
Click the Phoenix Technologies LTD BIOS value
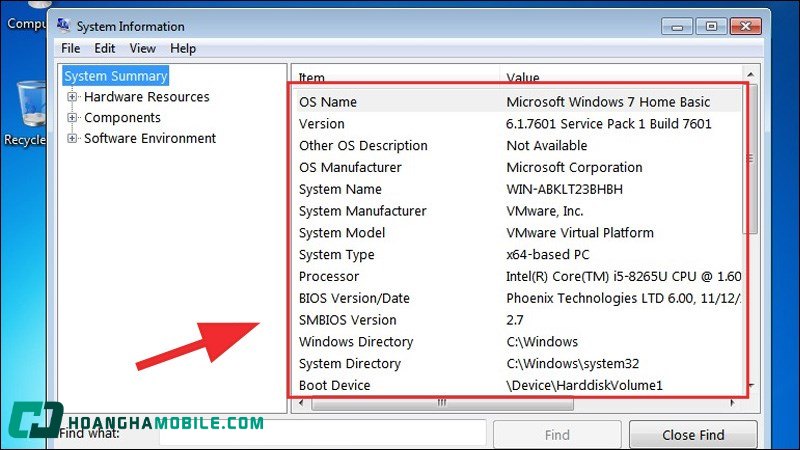pyautogui.click(x=623, y=298)
